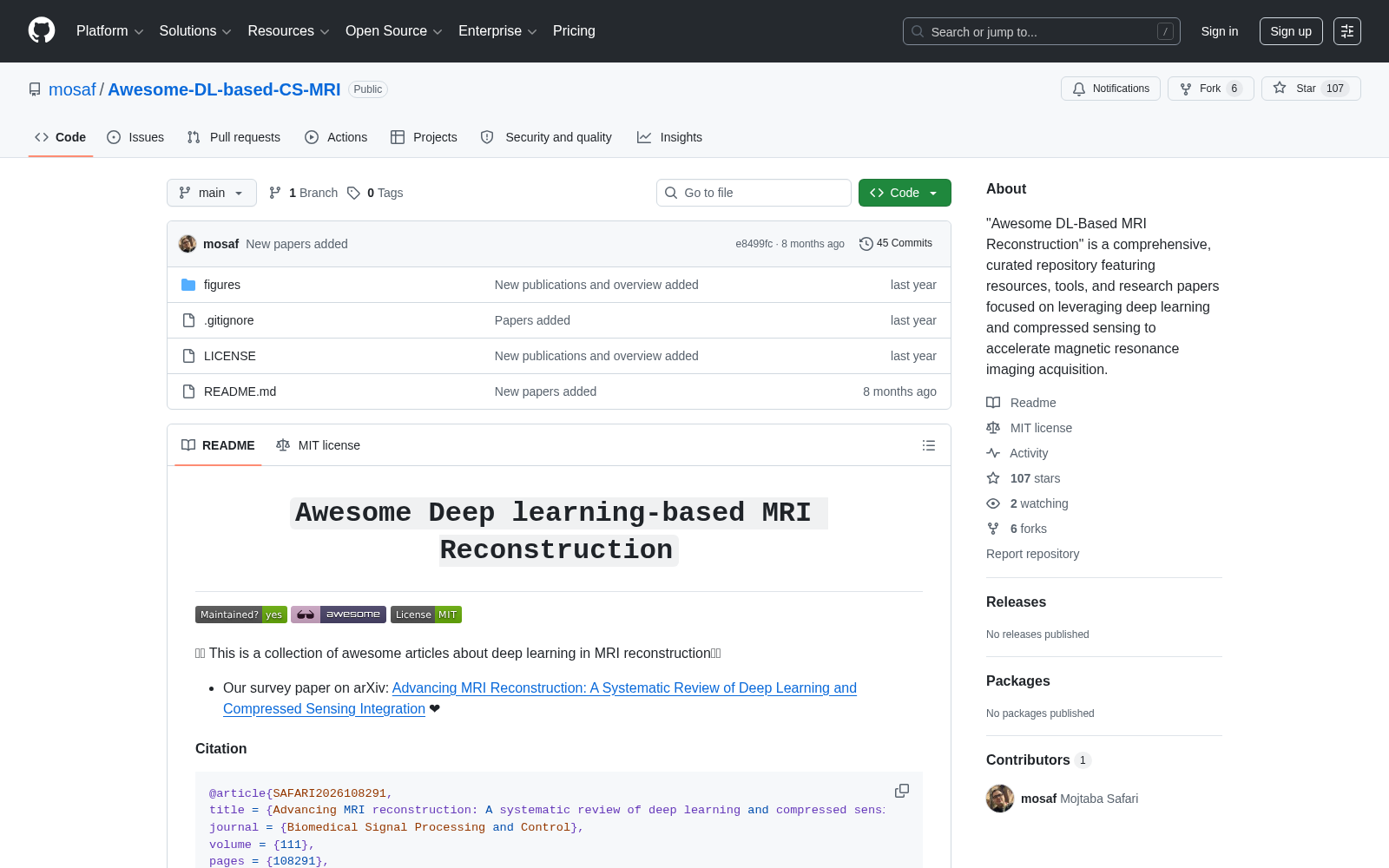The width and height of the screenshot is (1389, 868).
Task: Open the main branch selector dropdown
Action: point(212,193)
